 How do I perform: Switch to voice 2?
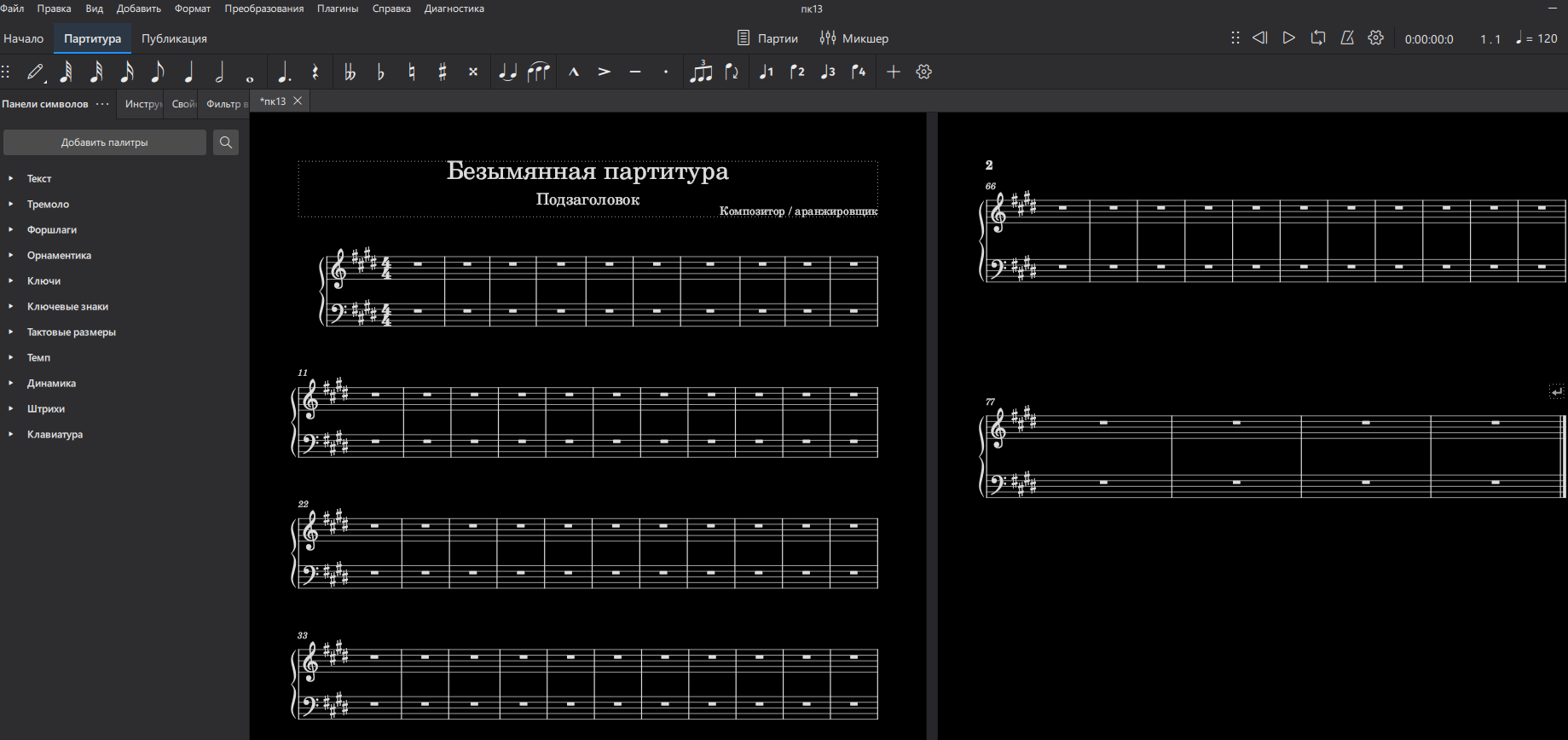click(797, 72)
